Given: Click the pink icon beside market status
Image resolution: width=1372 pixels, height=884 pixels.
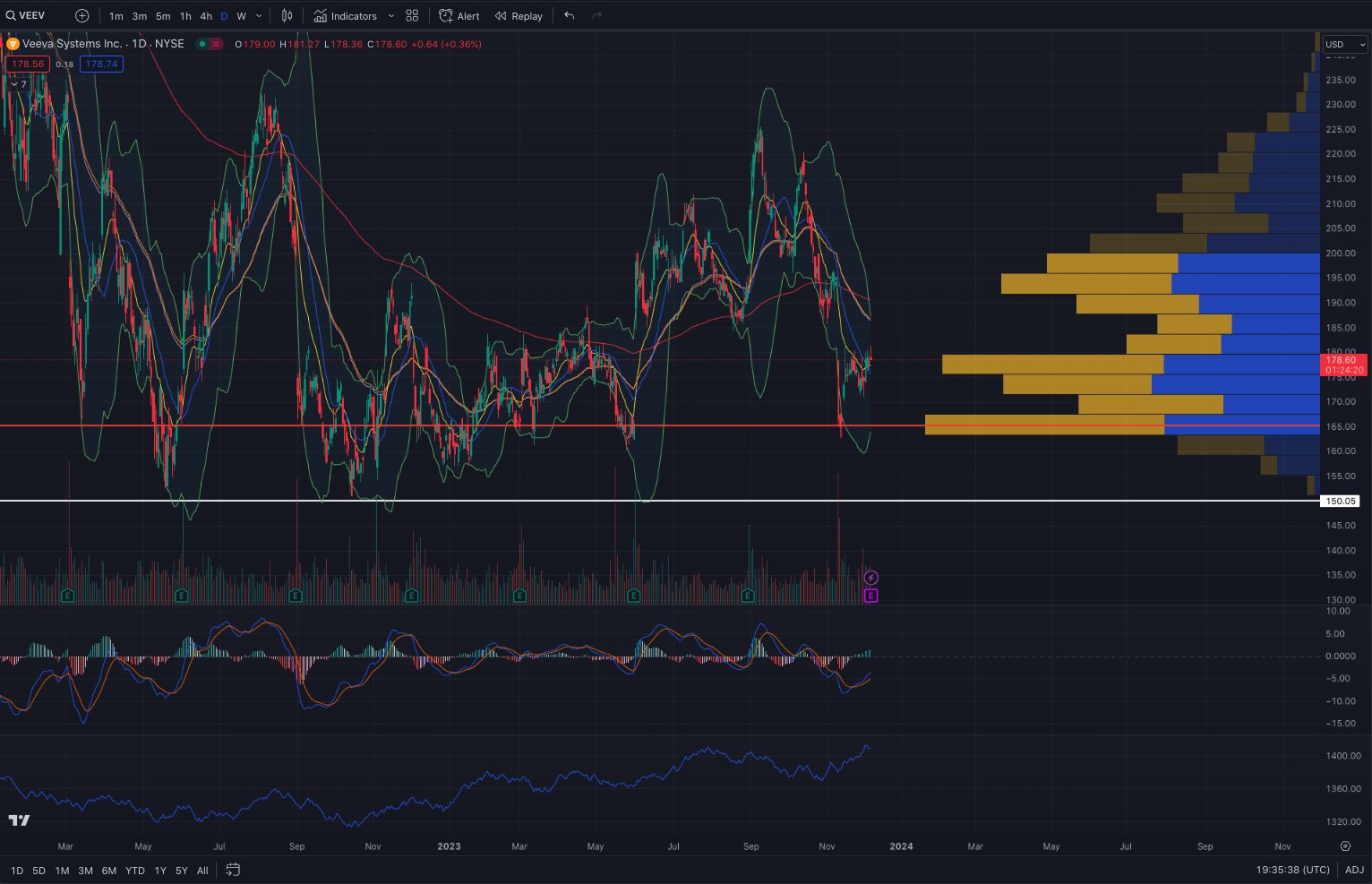Looking at the screenshot, I should [x=216, y=44].
